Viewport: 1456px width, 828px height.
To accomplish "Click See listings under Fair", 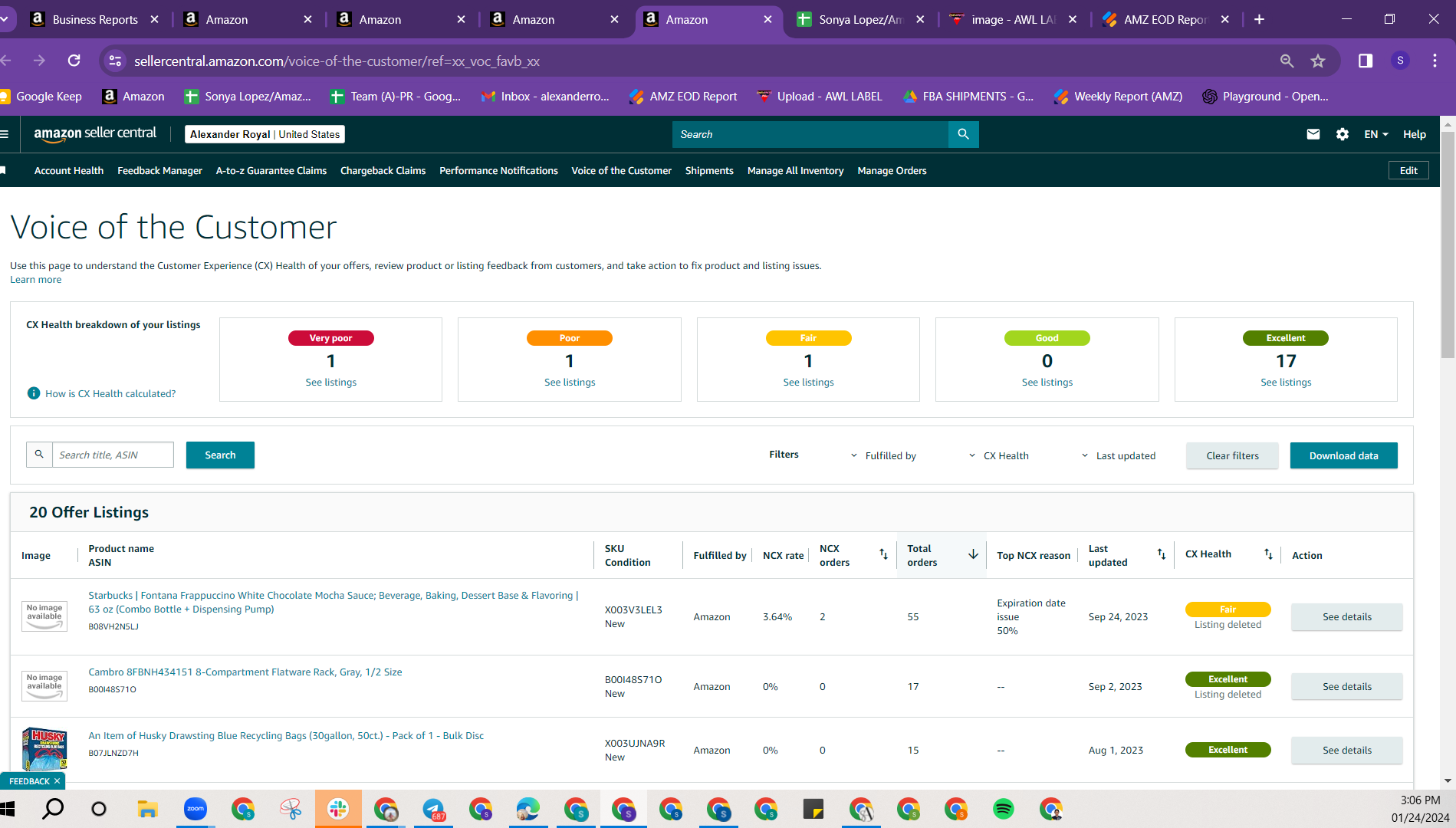I will (808, 382).
